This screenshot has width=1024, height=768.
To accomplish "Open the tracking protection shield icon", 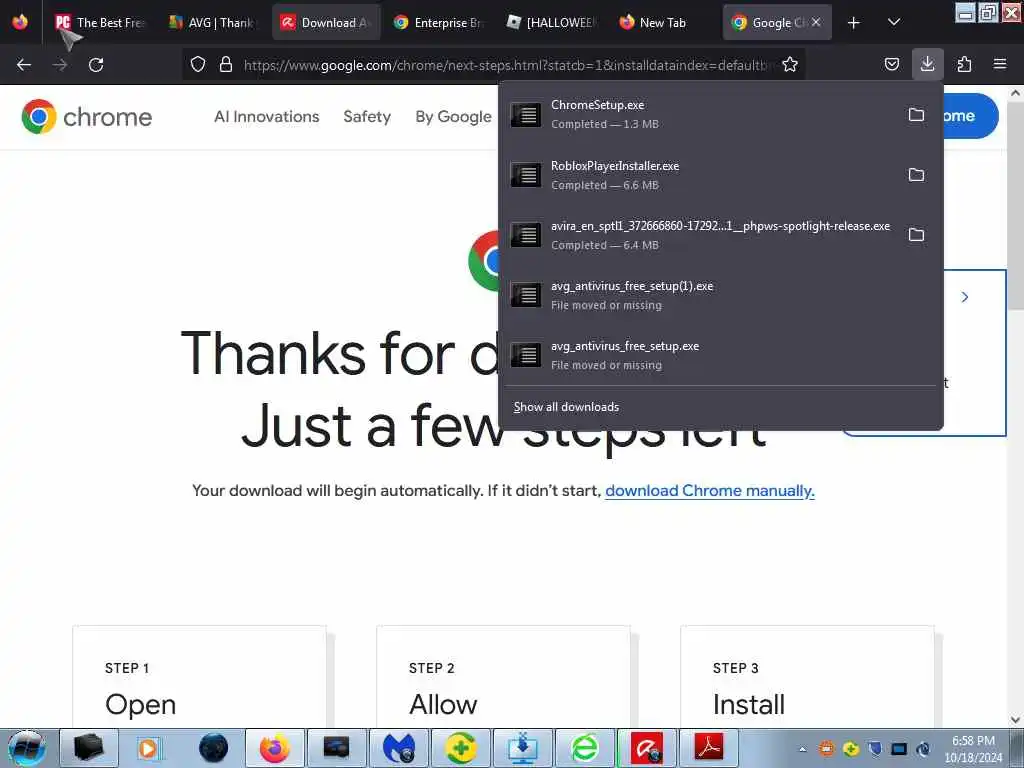I will click(x=198, y=65).
